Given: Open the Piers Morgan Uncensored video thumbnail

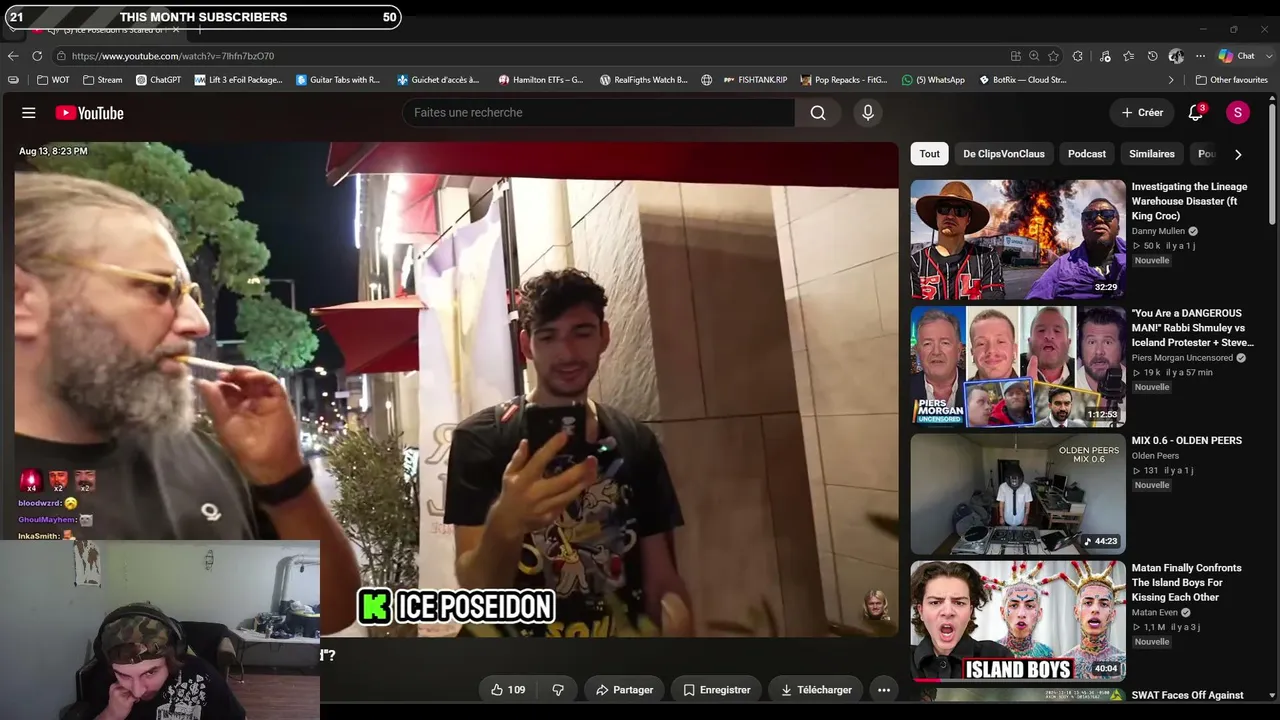Looking at the screenshot, I should pyautogui.click(x=1018, y=367).
